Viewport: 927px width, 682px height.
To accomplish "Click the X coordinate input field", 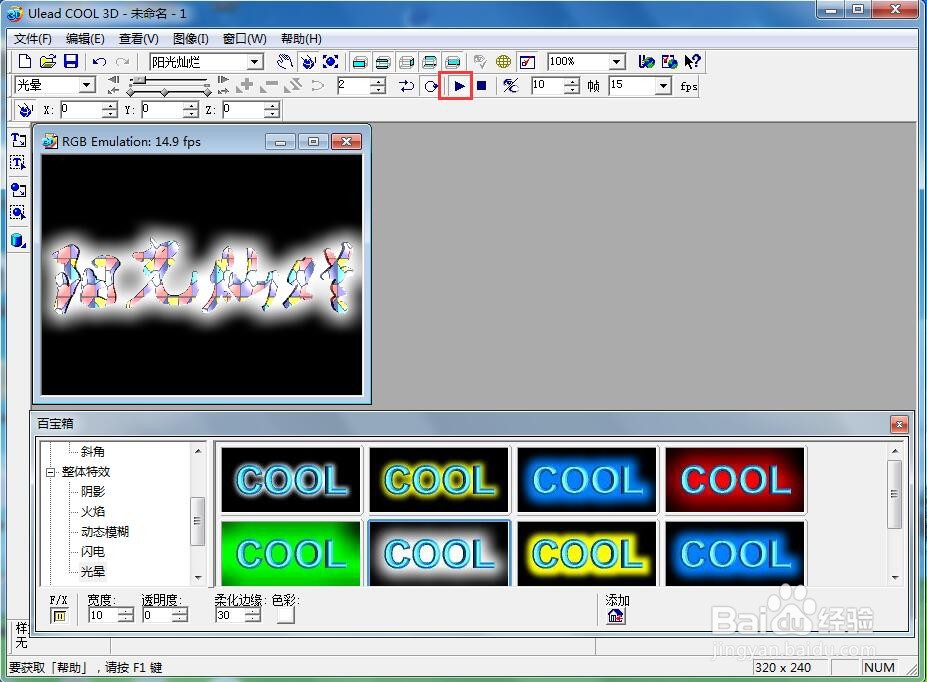I will (81, 109).
